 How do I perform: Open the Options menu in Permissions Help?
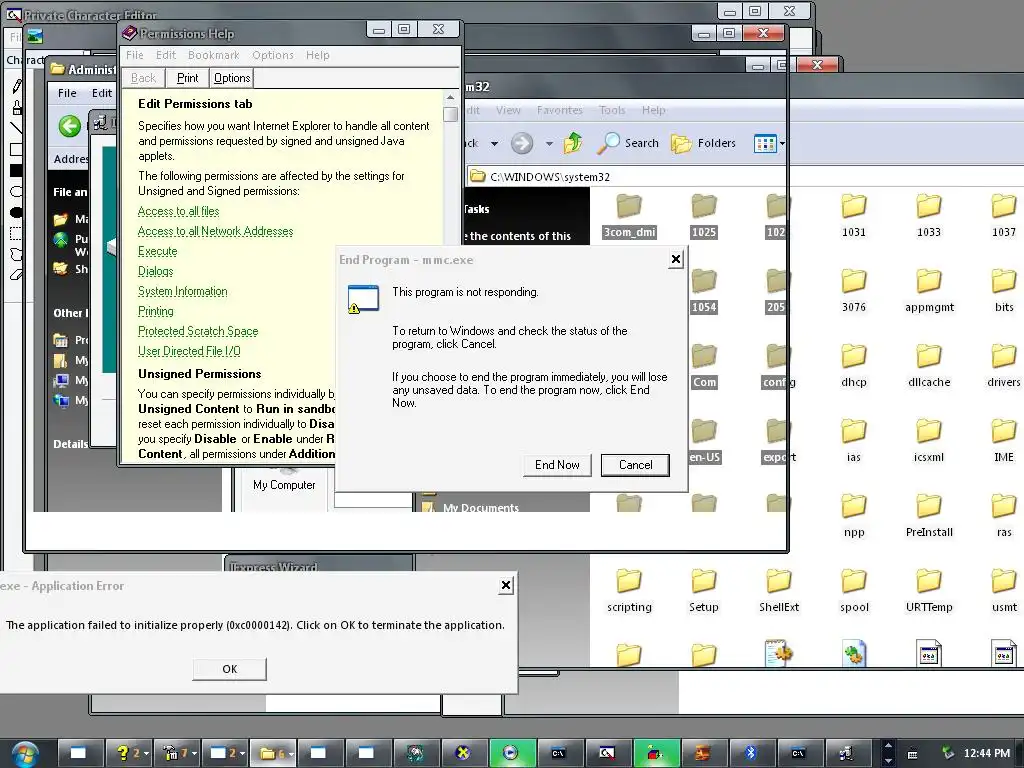tap(273, 56)
